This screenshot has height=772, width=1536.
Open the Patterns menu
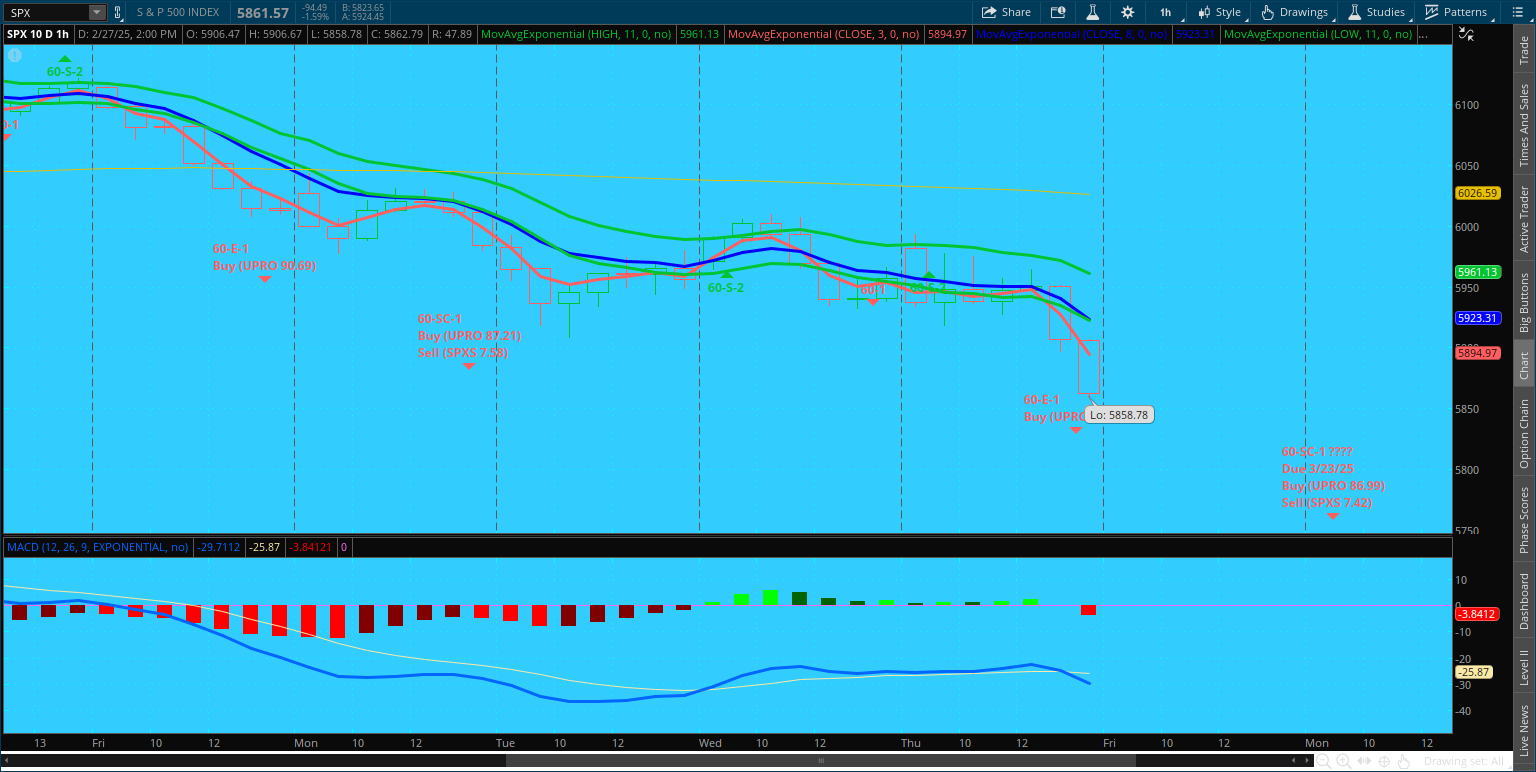tap(1456, 12)
